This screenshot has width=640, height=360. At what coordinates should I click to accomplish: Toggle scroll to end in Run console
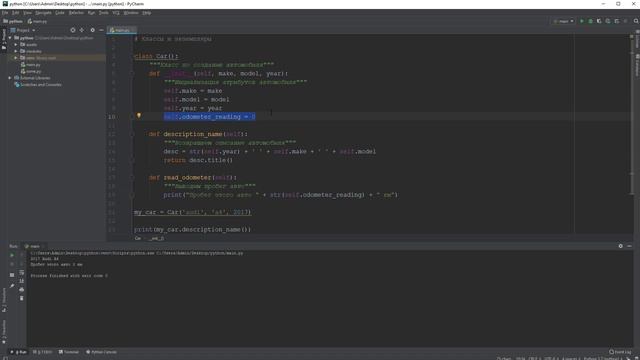point(22,281)
